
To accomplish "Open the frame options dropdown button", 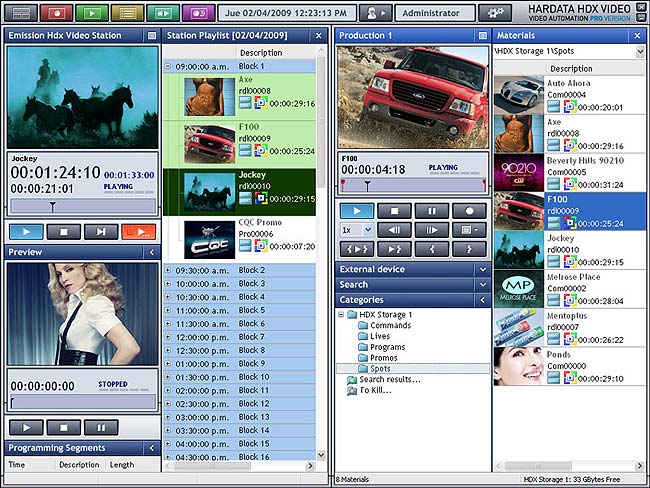I will pyautogui.click(x=470, y=230).
